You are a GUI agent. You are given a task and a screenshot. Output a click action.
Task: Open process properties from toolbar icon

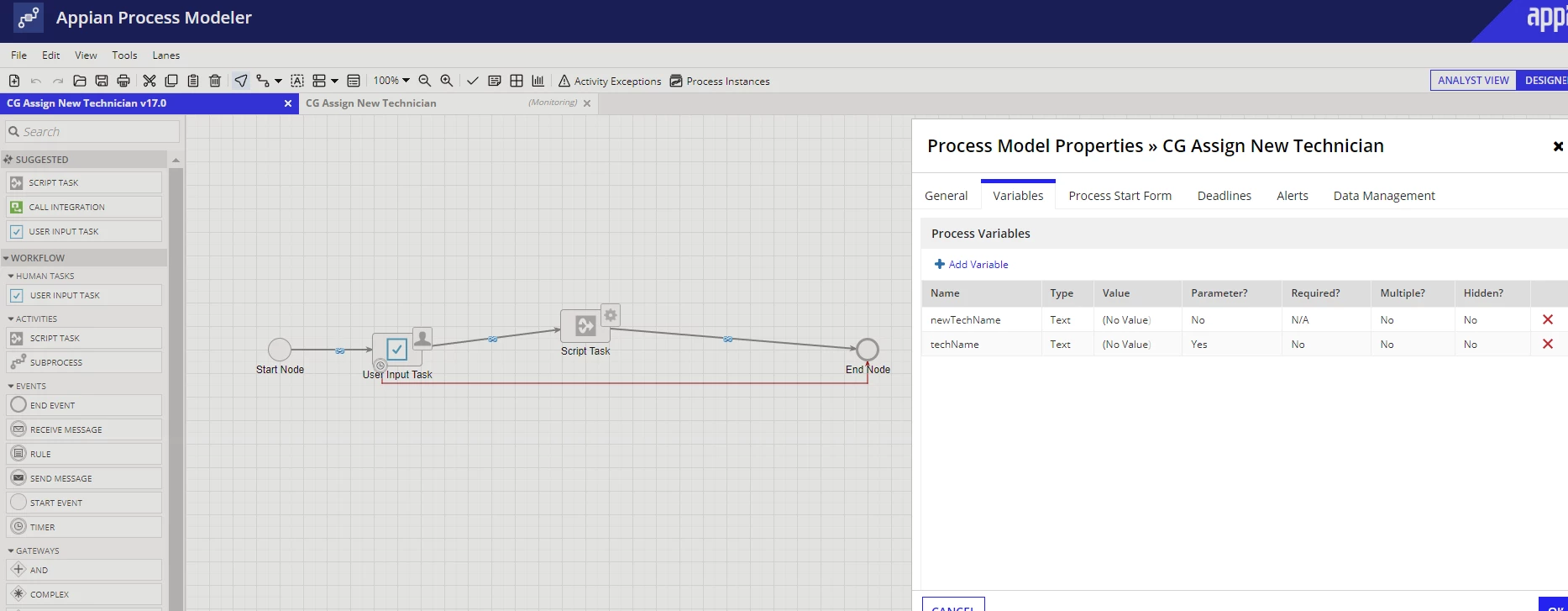pos(354,81)
